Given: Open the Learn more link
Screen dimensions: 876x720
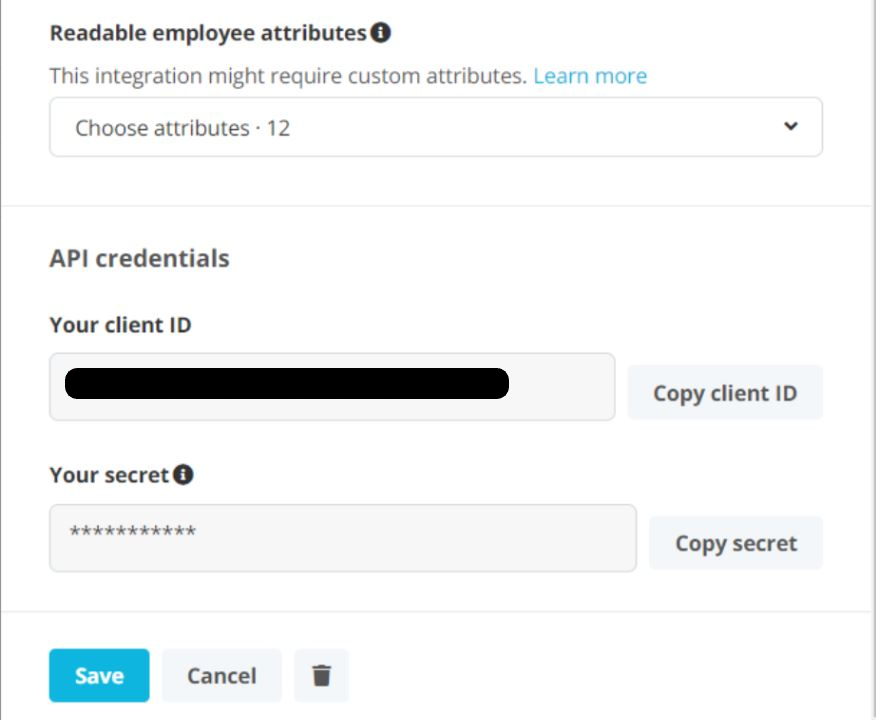Looking at the screenshot, I should pos(590,76).
